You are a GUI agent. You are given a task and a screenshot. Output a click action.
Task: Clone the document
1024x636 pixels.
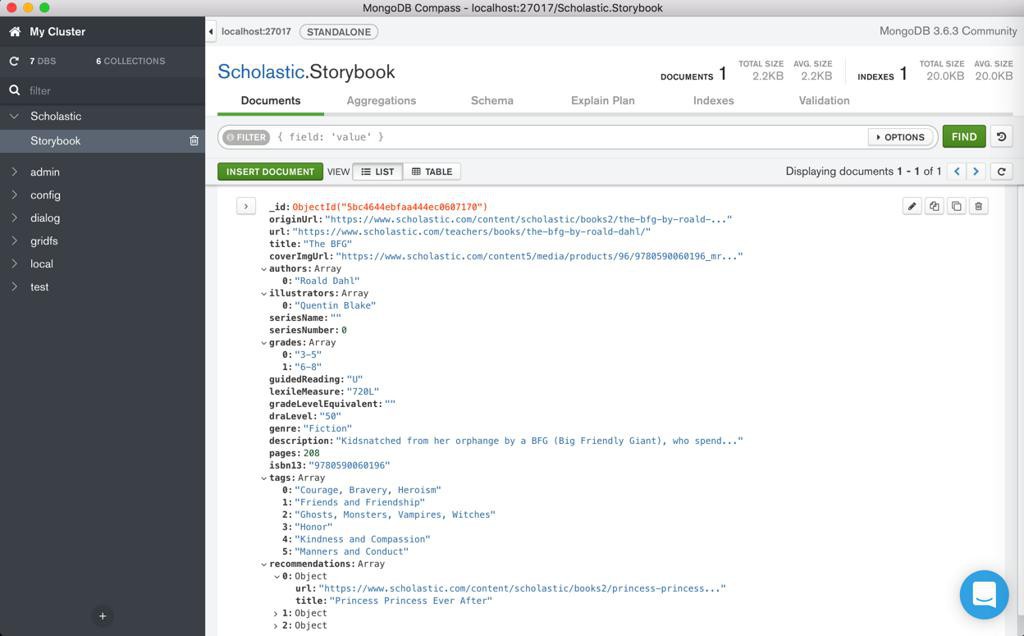[x=957, y=206]
